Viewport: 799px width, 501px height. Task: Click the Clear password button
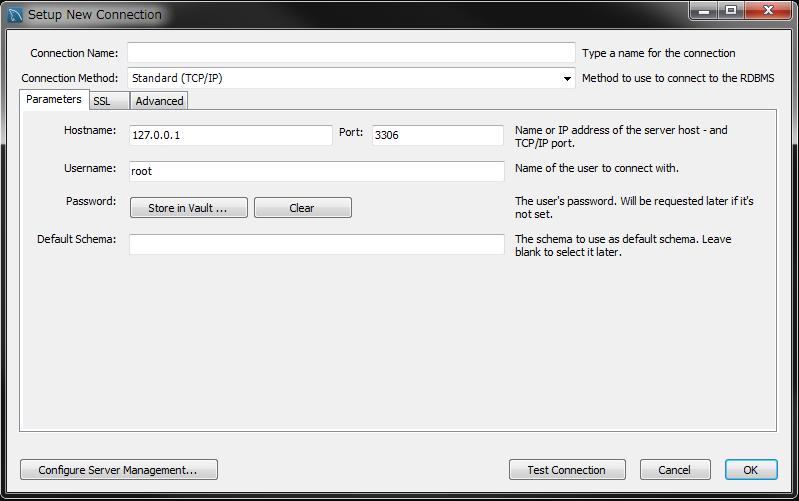pyautogui.click(x=303, y=208)
